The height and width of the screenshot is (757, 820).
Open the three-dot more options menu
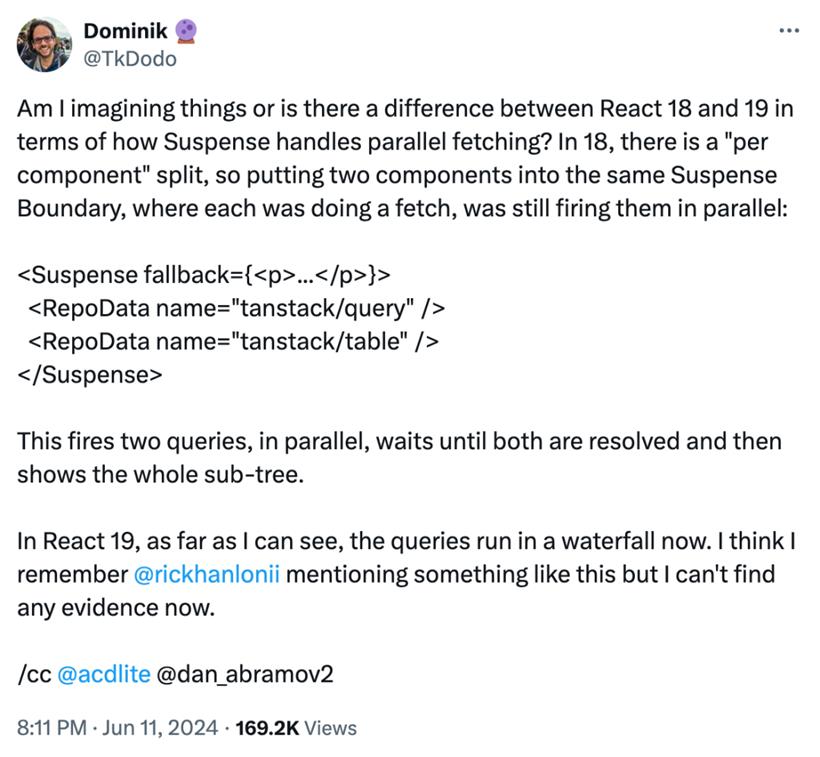789,31
